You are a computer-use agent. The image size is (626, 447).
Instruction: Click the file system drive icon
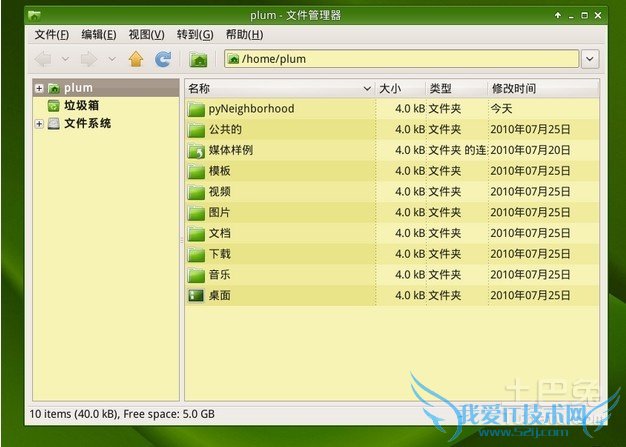[x=53, y=124]
